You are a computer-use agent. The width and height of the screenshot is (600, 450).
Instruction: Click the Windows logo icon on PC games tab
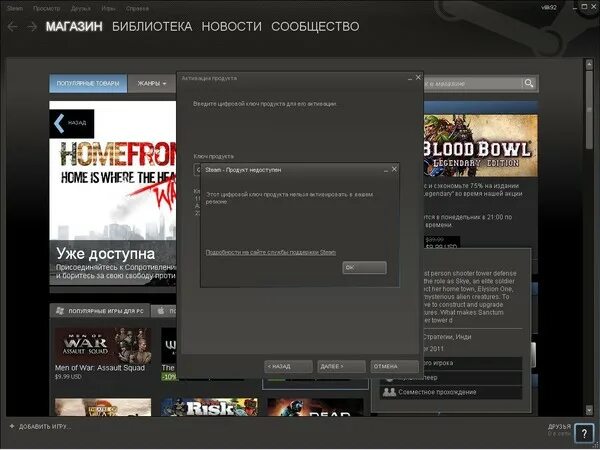click(x=60, y=311)
